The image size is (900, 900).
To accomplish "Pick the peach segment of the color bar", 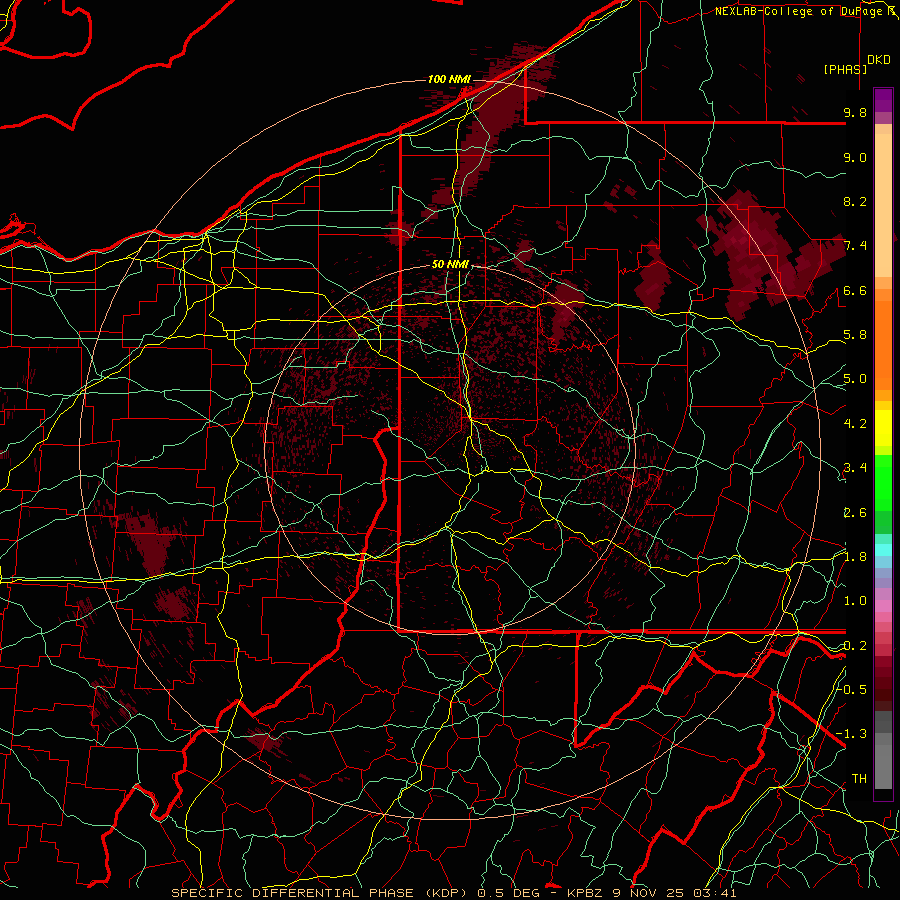I will [x=883, y=205].
